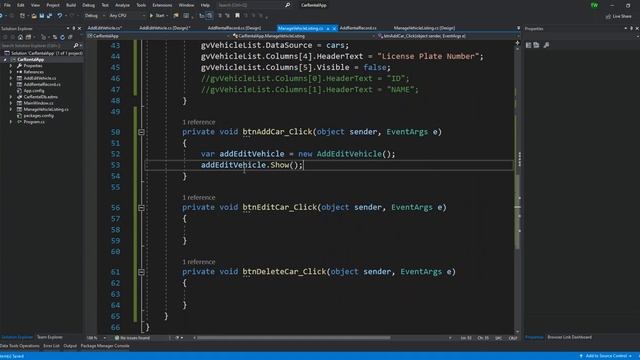Viewport: 640px width, 360px height.
Task: Click the Save toolbar icon
Action: pos(42,16)
